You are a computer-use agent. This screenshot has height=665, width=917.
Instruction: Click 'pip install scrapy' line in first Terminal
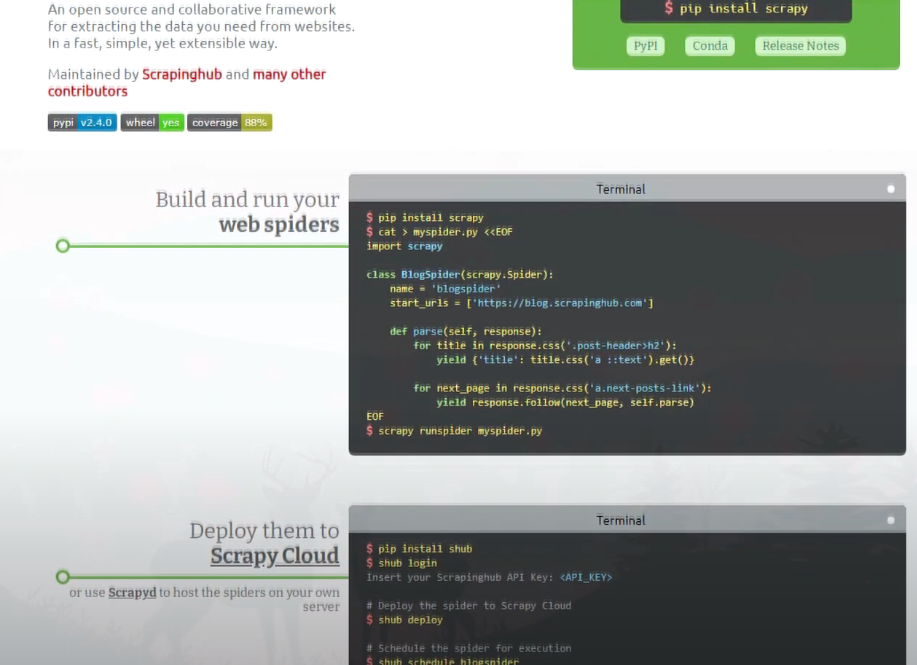click(x=425, y=218)
